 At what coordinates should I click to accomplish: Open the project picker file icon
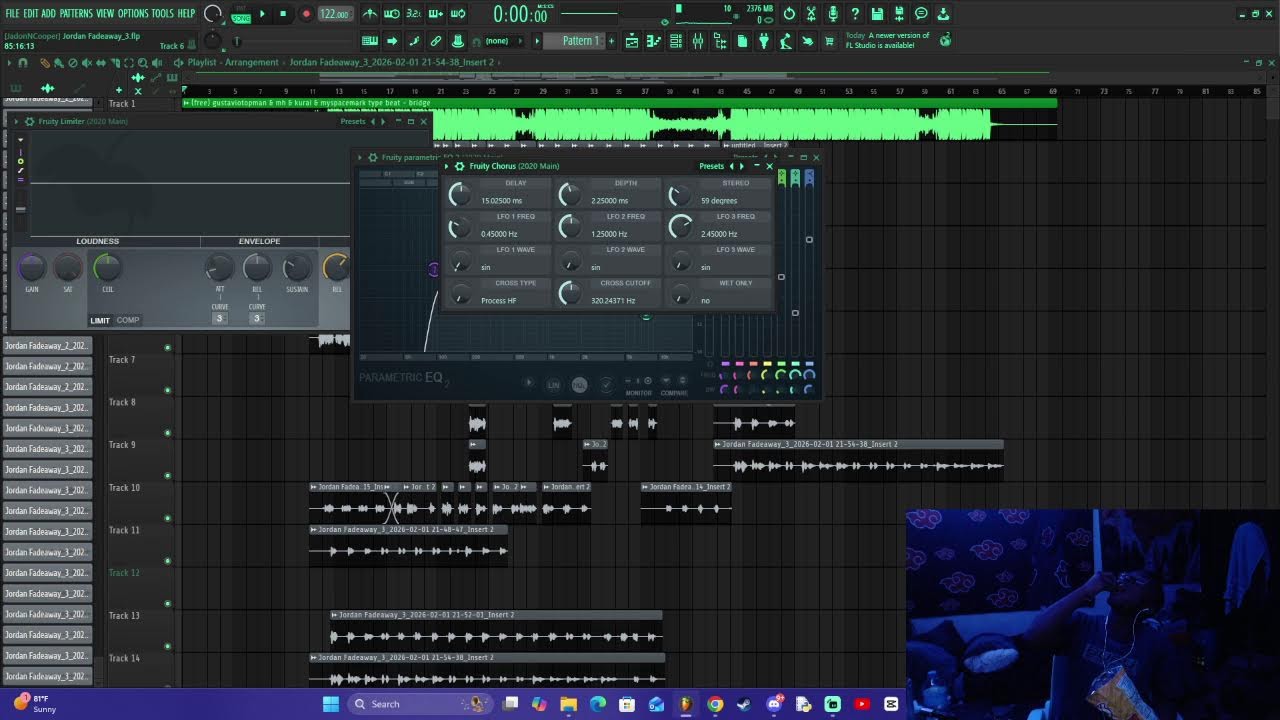pyautogui.click(x=742, y=41)
